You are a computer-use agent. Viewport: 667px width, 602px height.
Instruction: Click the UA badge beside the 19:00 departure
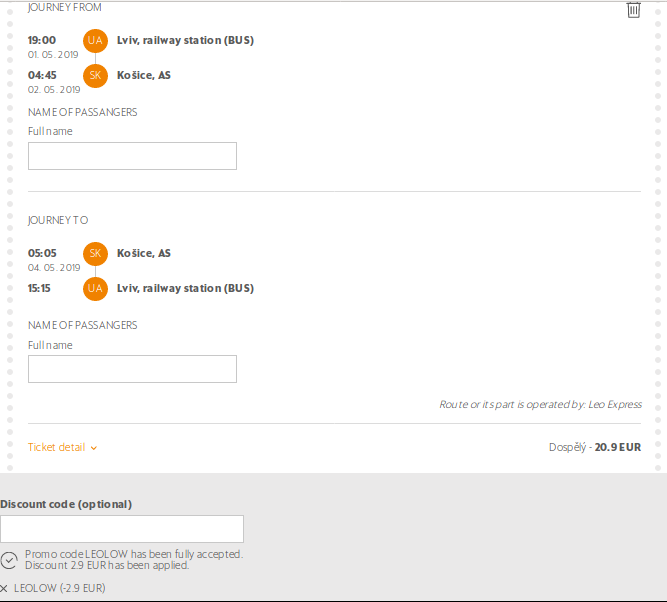point(95,41)
